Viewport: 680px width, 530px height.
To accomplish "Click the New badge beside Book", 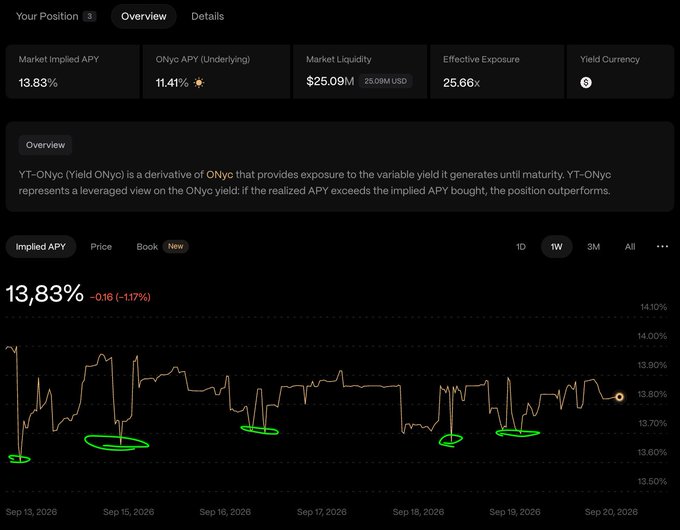I will pos(176,246).
